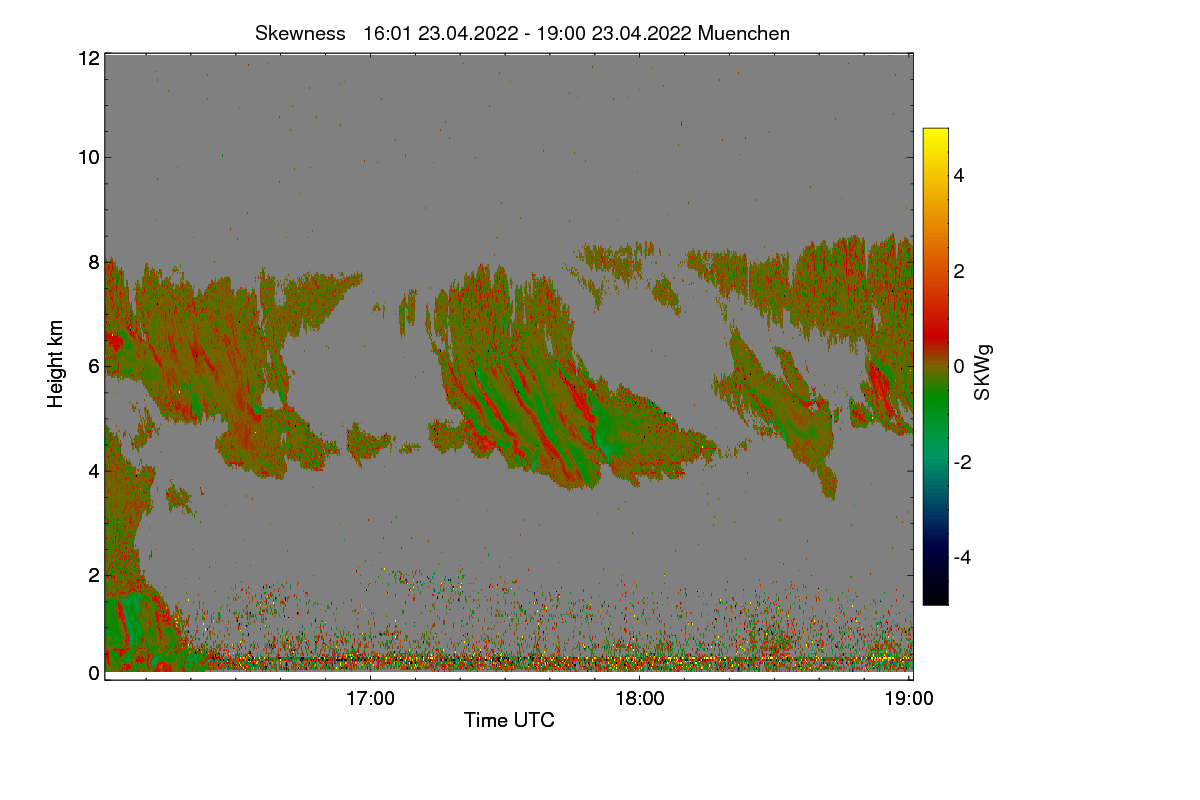Click the 17:00 time tick label

tap(370, 698)
